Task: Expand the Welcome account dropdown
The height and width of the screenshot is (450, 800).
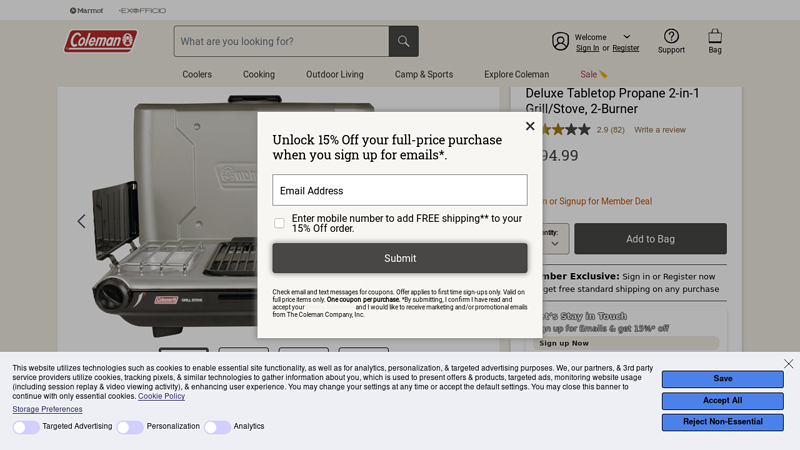Action: click(x=627, y=37)
